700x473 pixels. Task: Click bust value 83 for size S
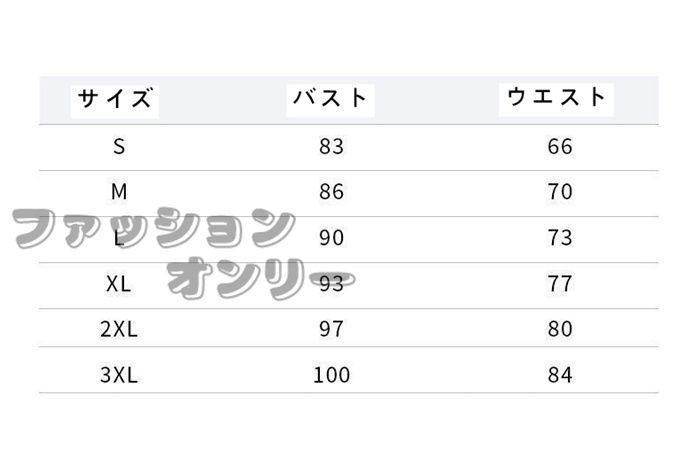coord(331,147)
